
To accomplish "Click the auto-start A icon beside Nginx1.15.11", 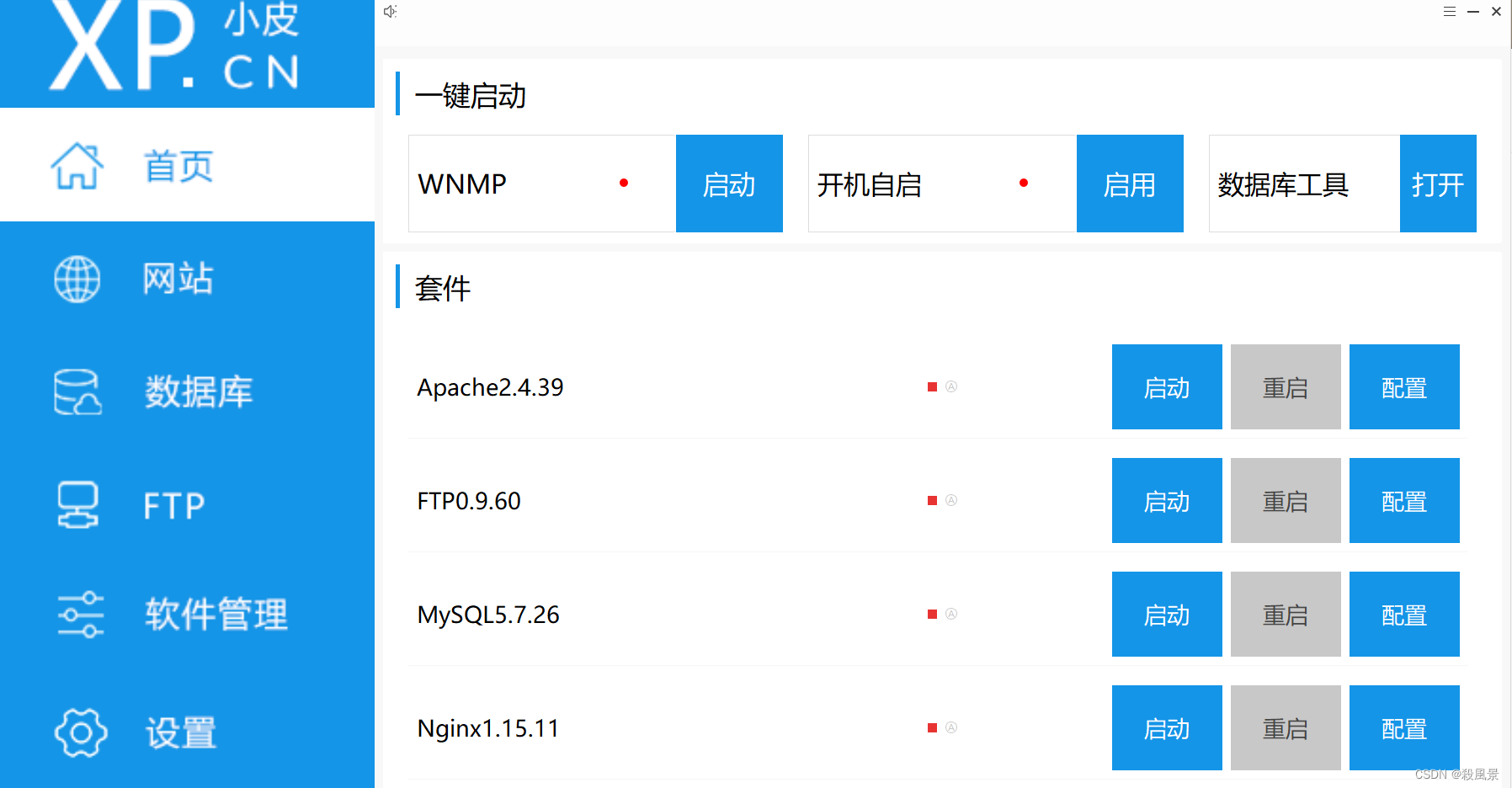I will (951, 727).
